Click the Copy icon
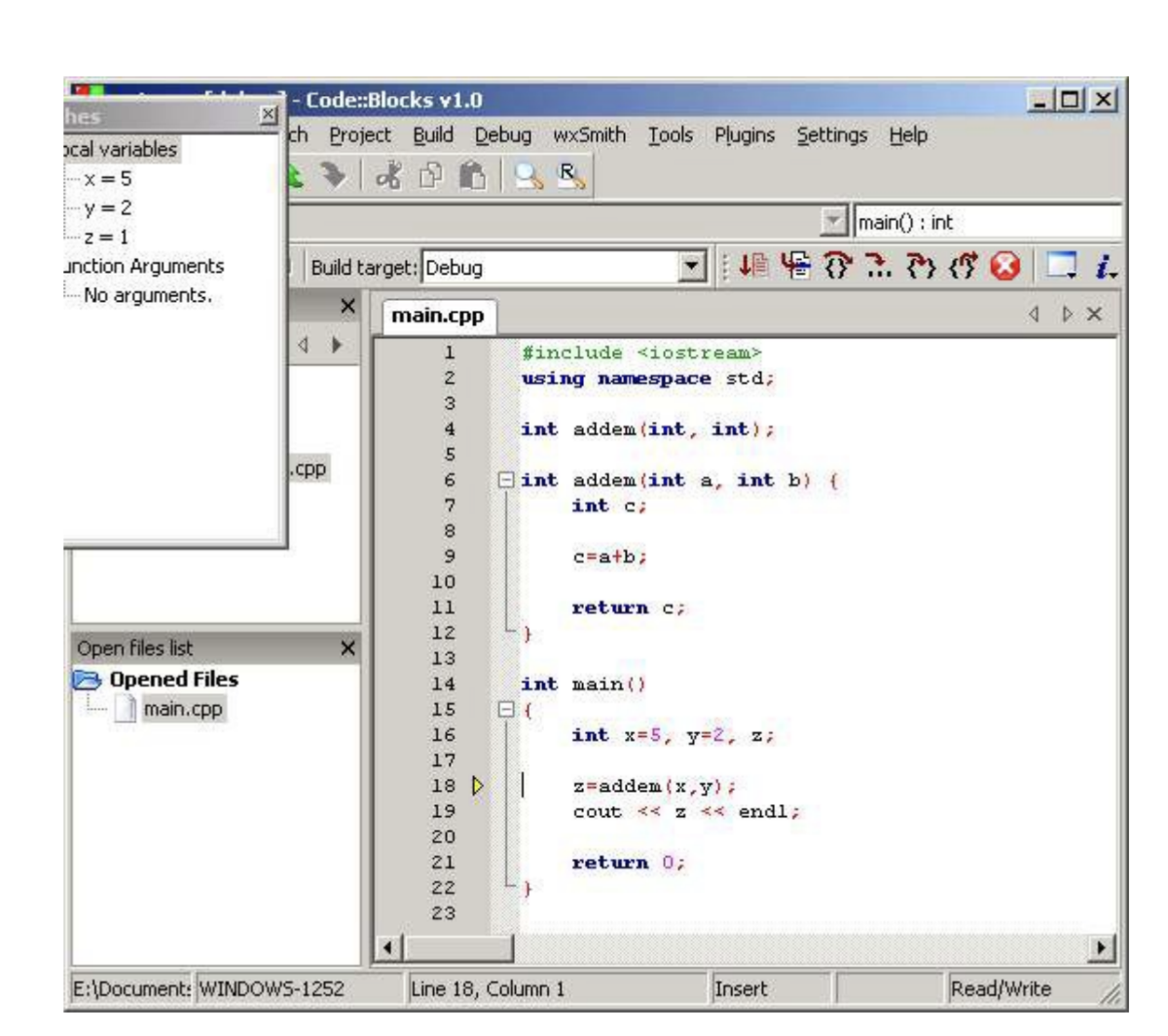Screen dimensions: 1168x1036 click(x=433, y=175)
